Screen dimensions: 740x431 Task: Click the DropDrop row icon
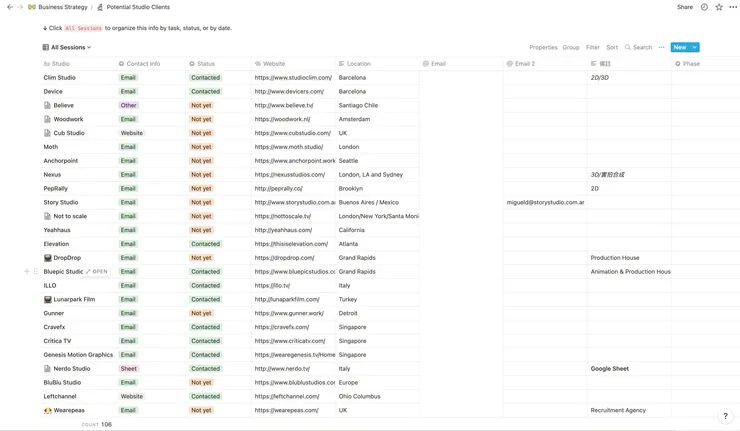pyautogui.click(x=47, y=258)
